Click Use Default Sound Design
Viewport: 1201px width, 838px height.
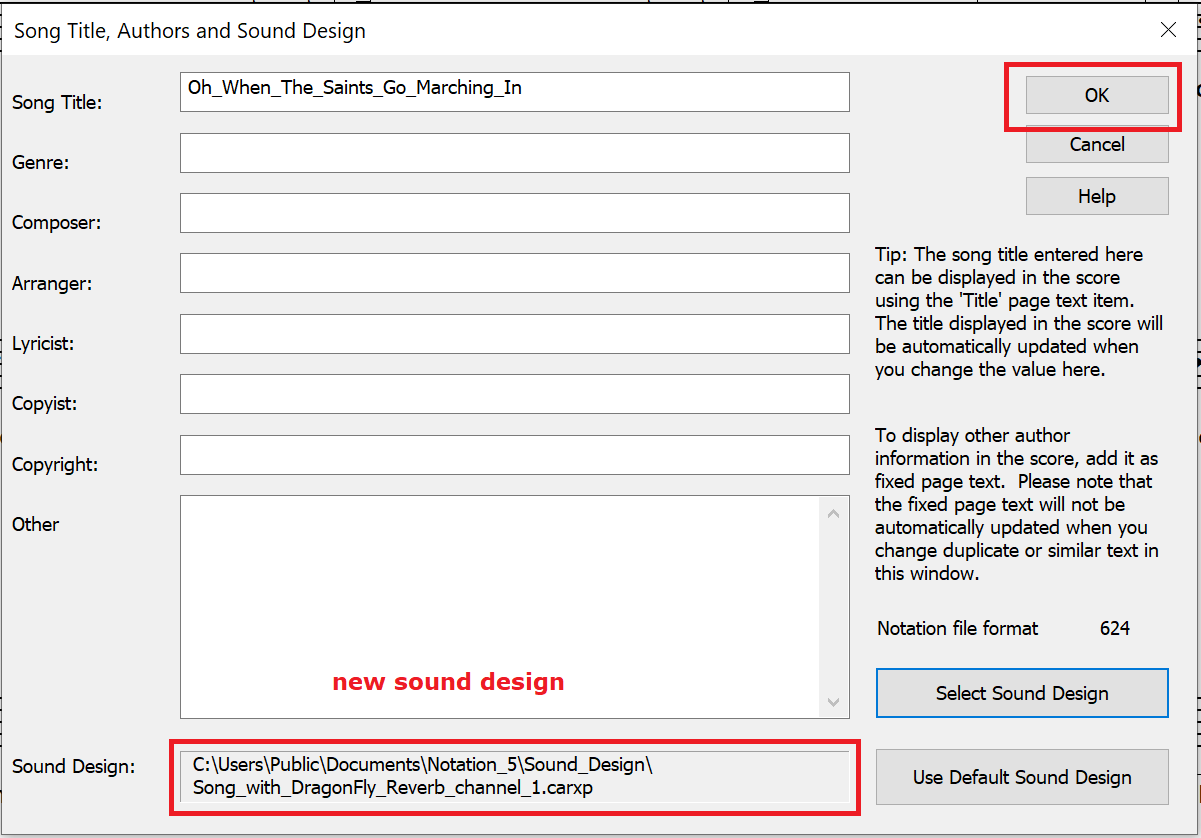[1021, 777]
